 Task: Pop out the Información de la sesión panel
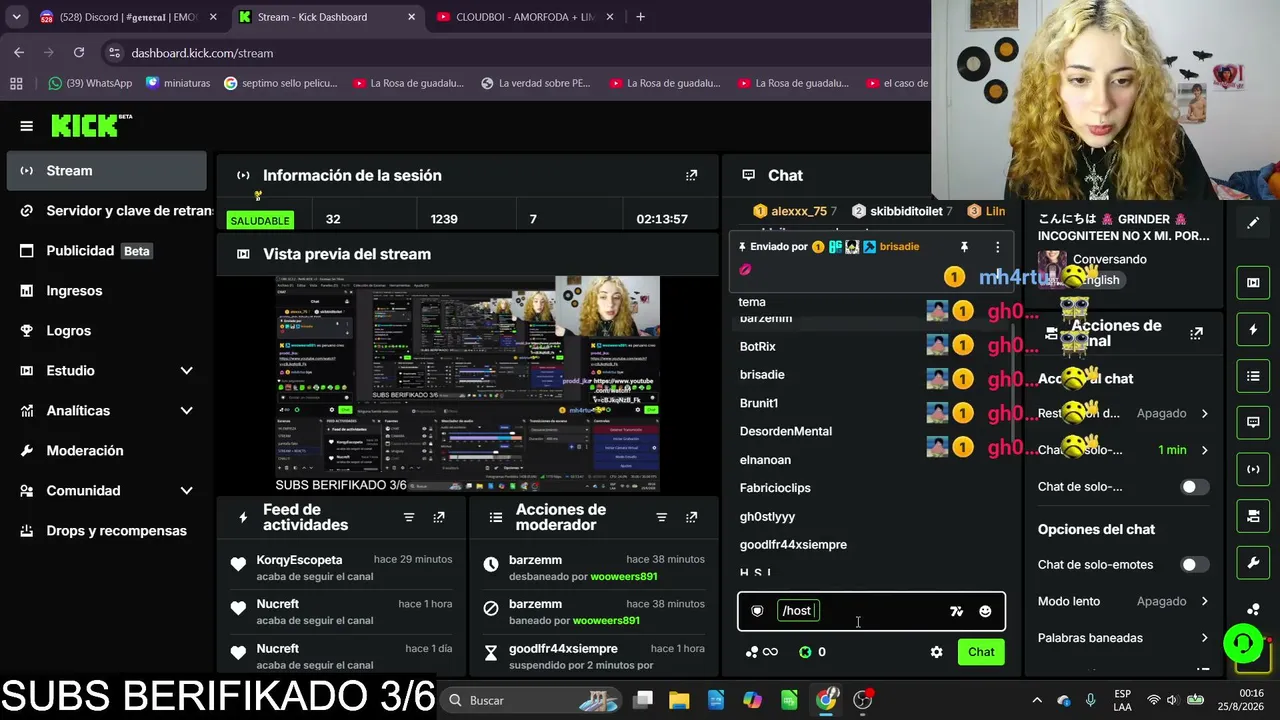click(x=691, y=175)
